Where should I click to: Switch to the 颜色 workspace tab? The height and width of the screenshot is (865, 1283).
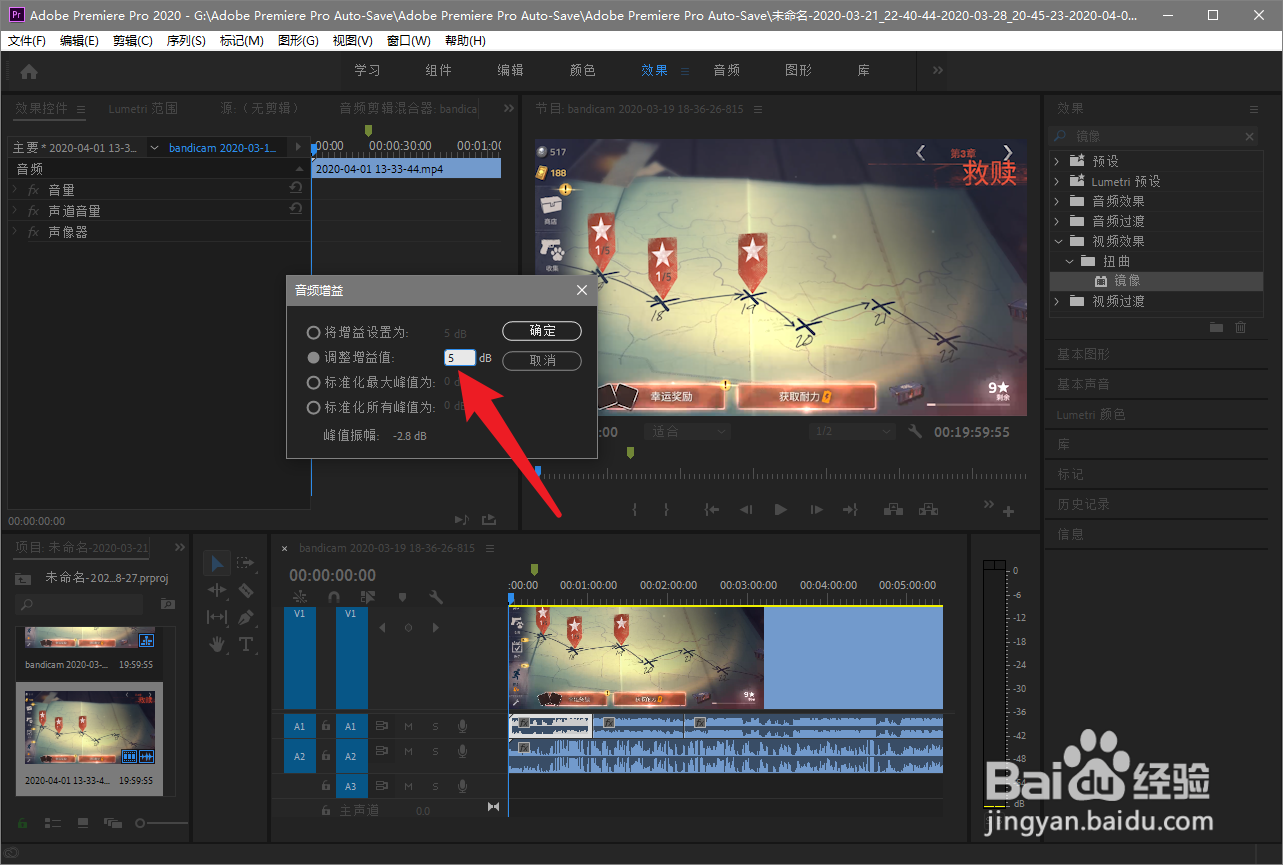583,70
